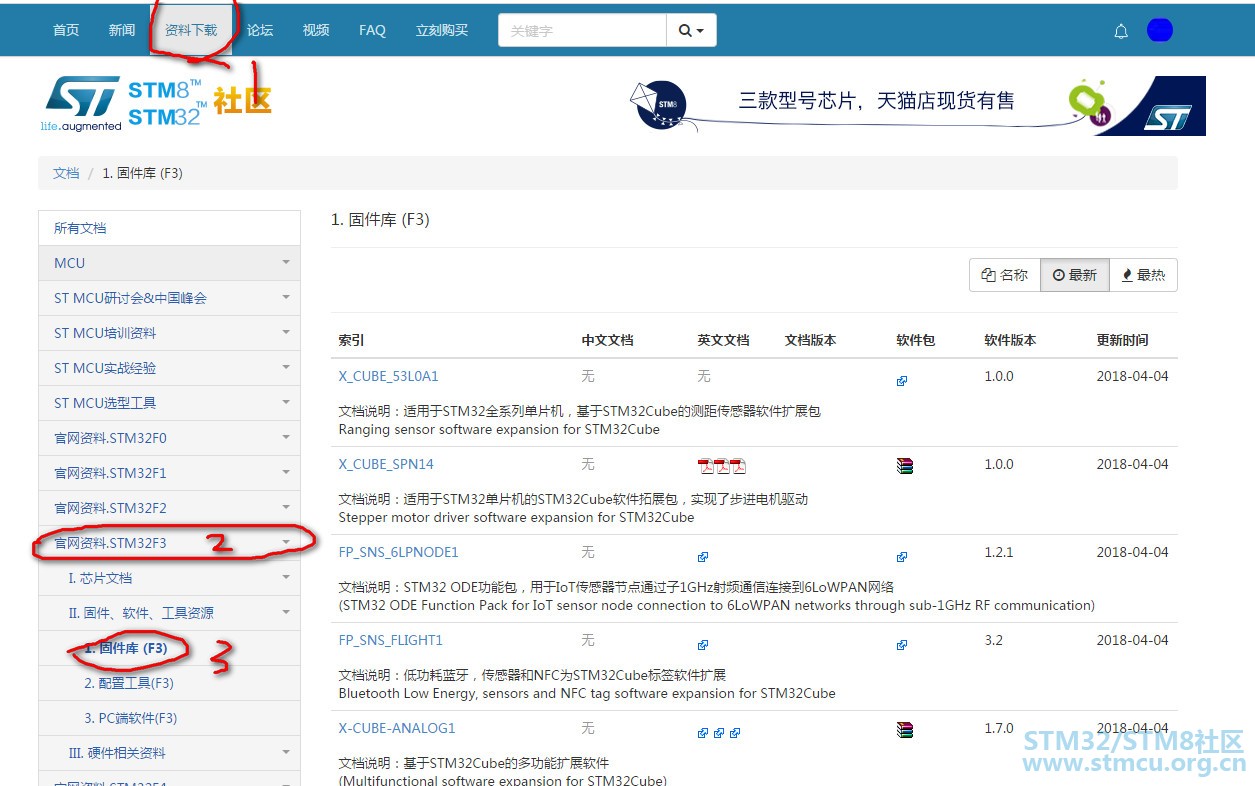1255x786 pixels.
Task: Open 视频 in top navigation
Action: click(x=316, y=30)
